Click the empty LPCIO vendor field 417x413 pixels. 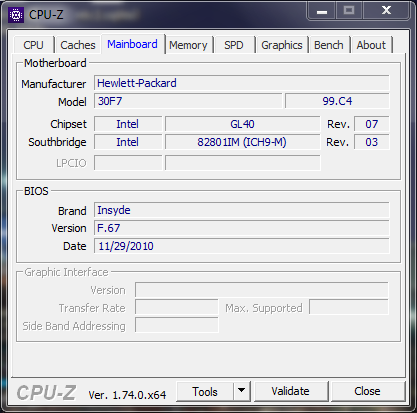click(x=128, y=163)
